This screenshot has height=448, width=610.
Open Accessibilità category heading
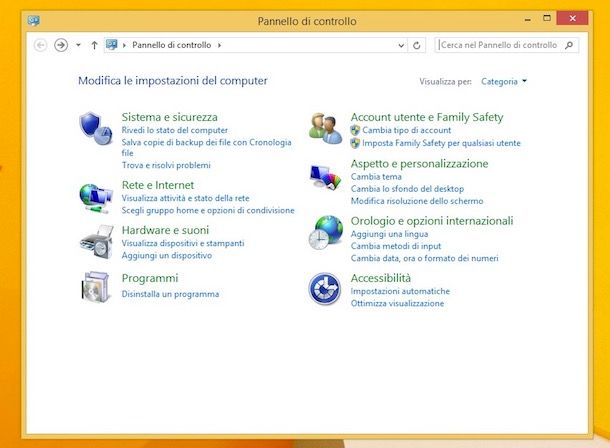coord(380,278)
